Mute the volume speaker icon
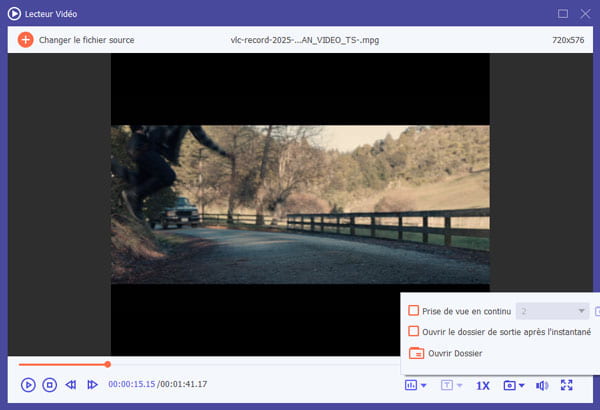This screenshot has height=410, width=600. (x=541, y=385)
